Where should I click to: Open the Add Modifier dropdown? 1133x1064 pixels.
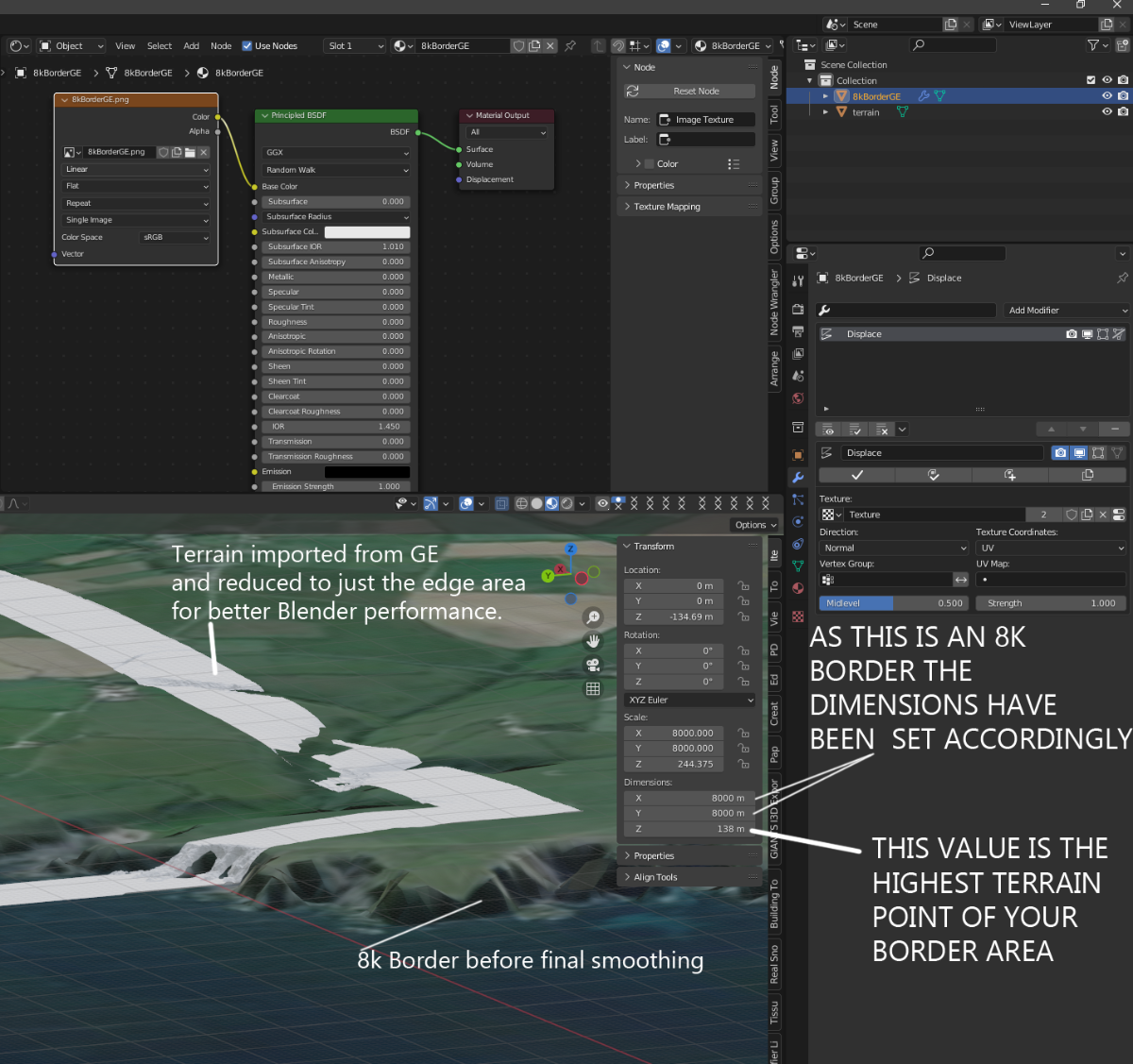tap(1066, 311)
